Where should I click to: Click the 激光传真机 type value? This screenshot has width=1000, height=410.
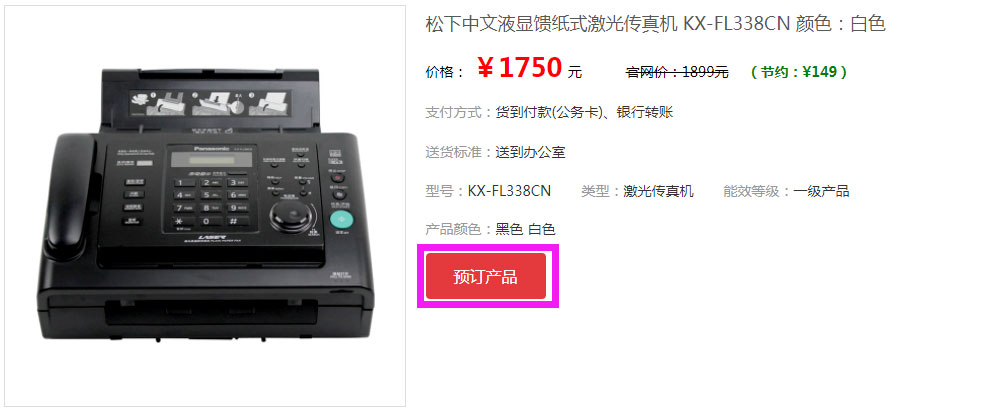tap(658, 191)
